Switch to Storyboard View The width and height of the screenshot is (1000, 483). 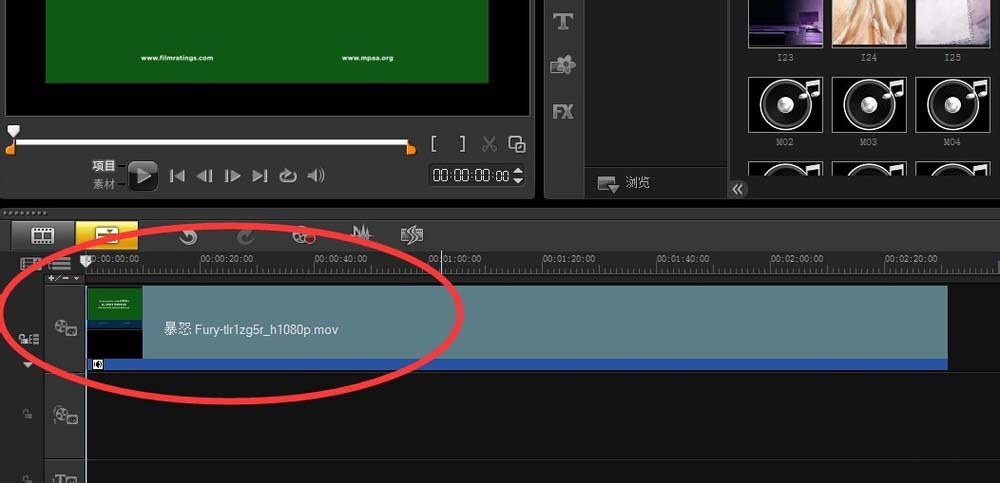(x=43, y=236)
